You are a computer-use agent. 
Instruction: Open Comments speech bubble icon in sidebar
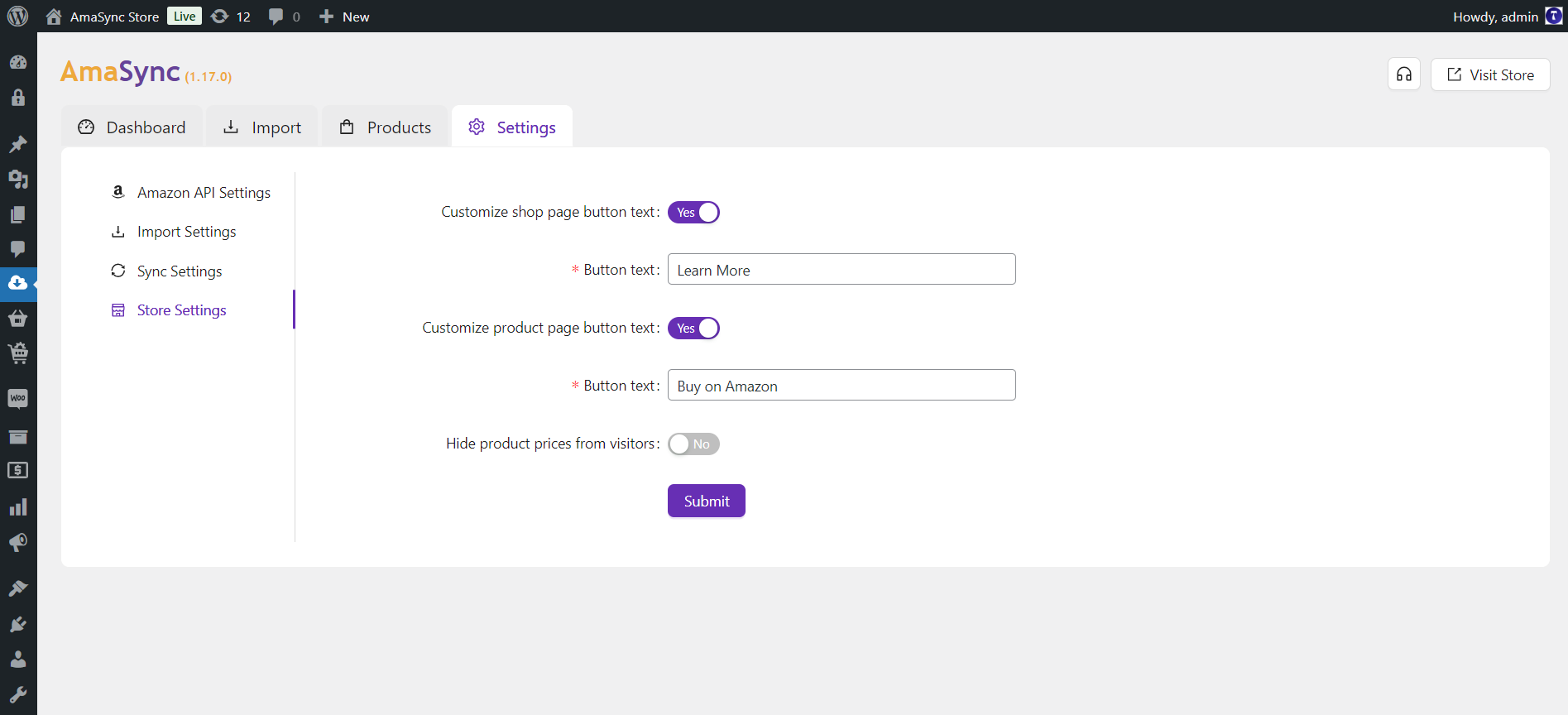click(x=18, y=249)
